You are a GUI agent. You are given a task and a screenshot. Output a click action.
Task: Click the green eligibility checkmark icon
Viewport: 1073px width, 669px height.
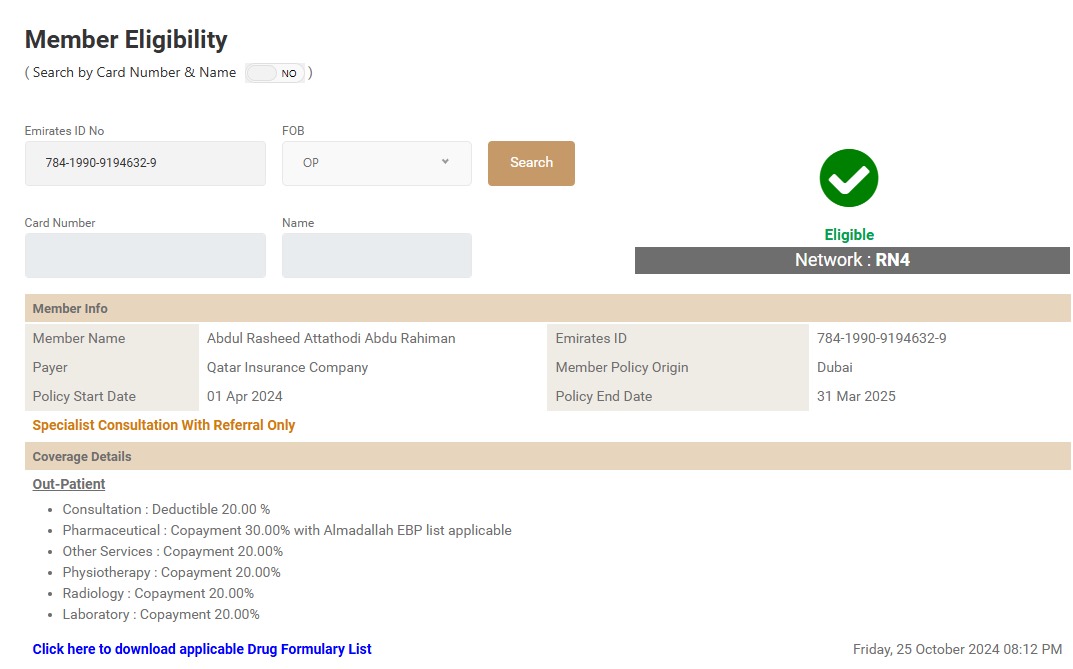pyautogui.click(x=848, y=178)
